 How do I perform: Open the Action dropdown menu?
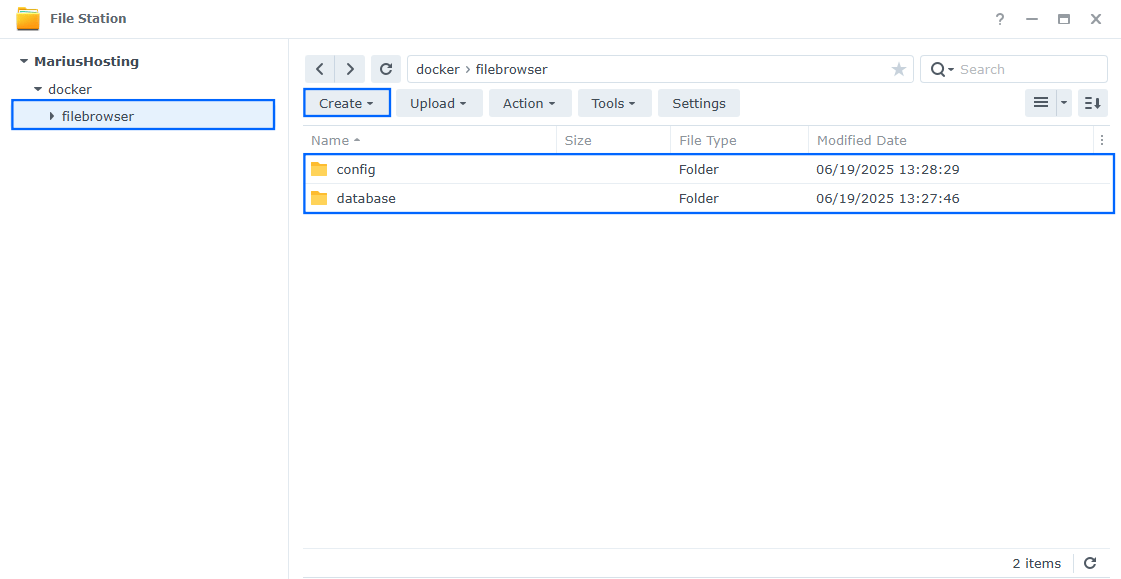[x=530, y=103]
